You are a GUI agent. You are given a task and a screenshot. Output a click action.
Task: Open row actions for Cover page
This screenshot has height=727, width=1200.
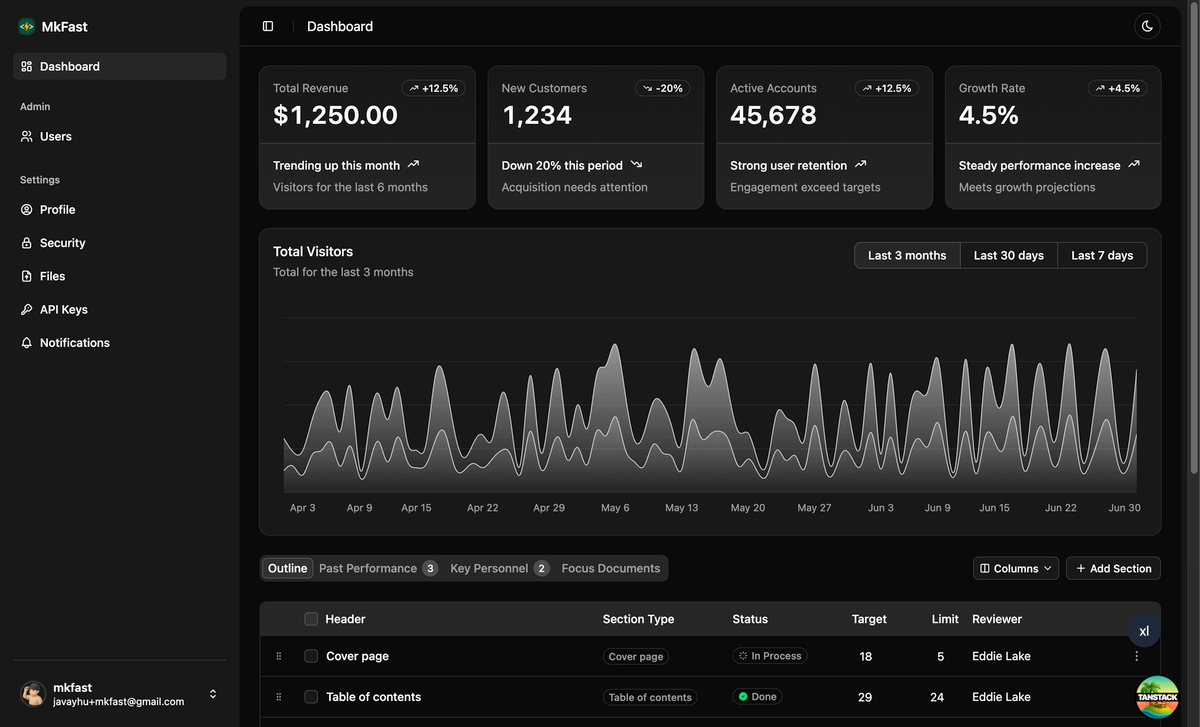point(1136,657)
